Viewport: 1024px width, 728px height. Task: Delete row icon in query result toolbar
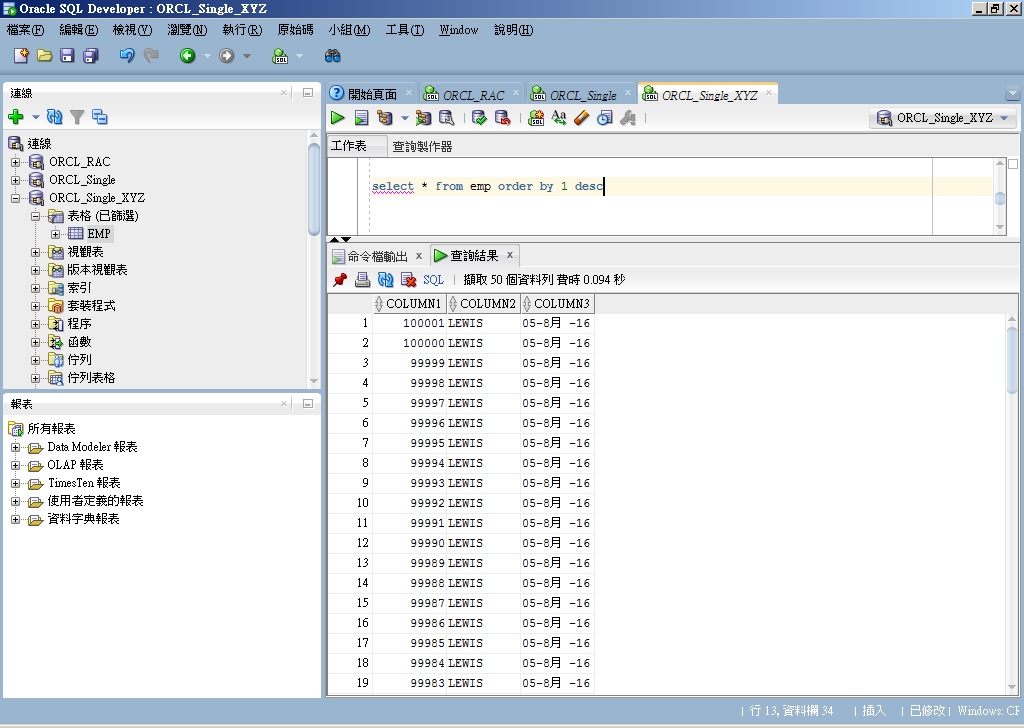(x=409, y=279)
